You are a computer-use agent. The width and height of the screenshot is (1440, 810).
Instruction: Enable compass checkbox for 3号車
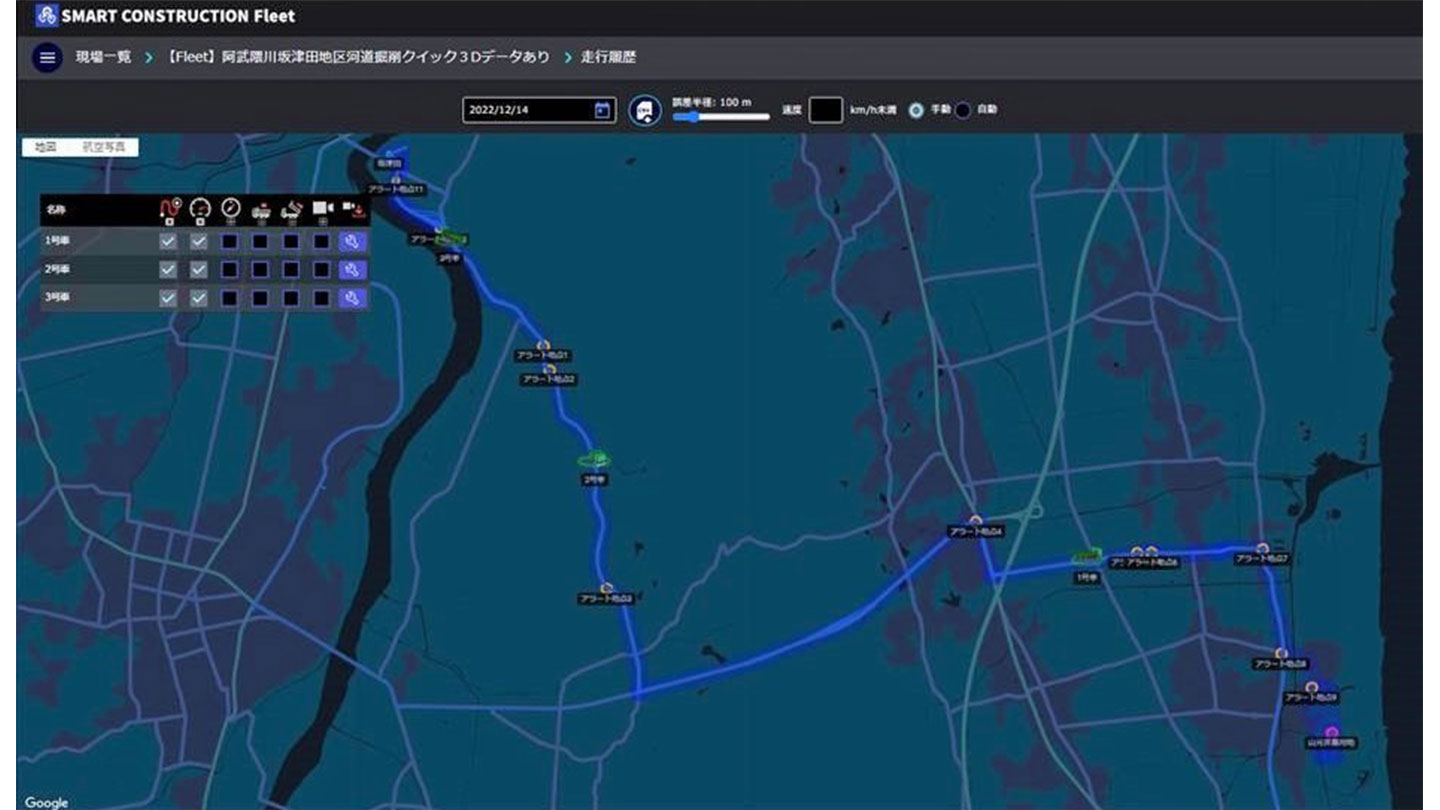pyautogui.click(x=230, y=298)
